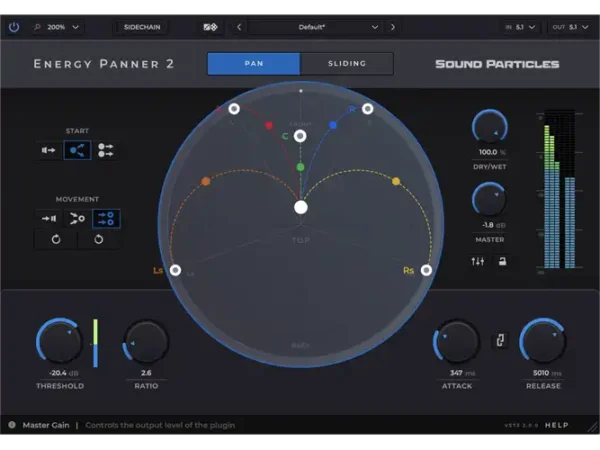Click the Rs surround speaker node

(426, 271)
